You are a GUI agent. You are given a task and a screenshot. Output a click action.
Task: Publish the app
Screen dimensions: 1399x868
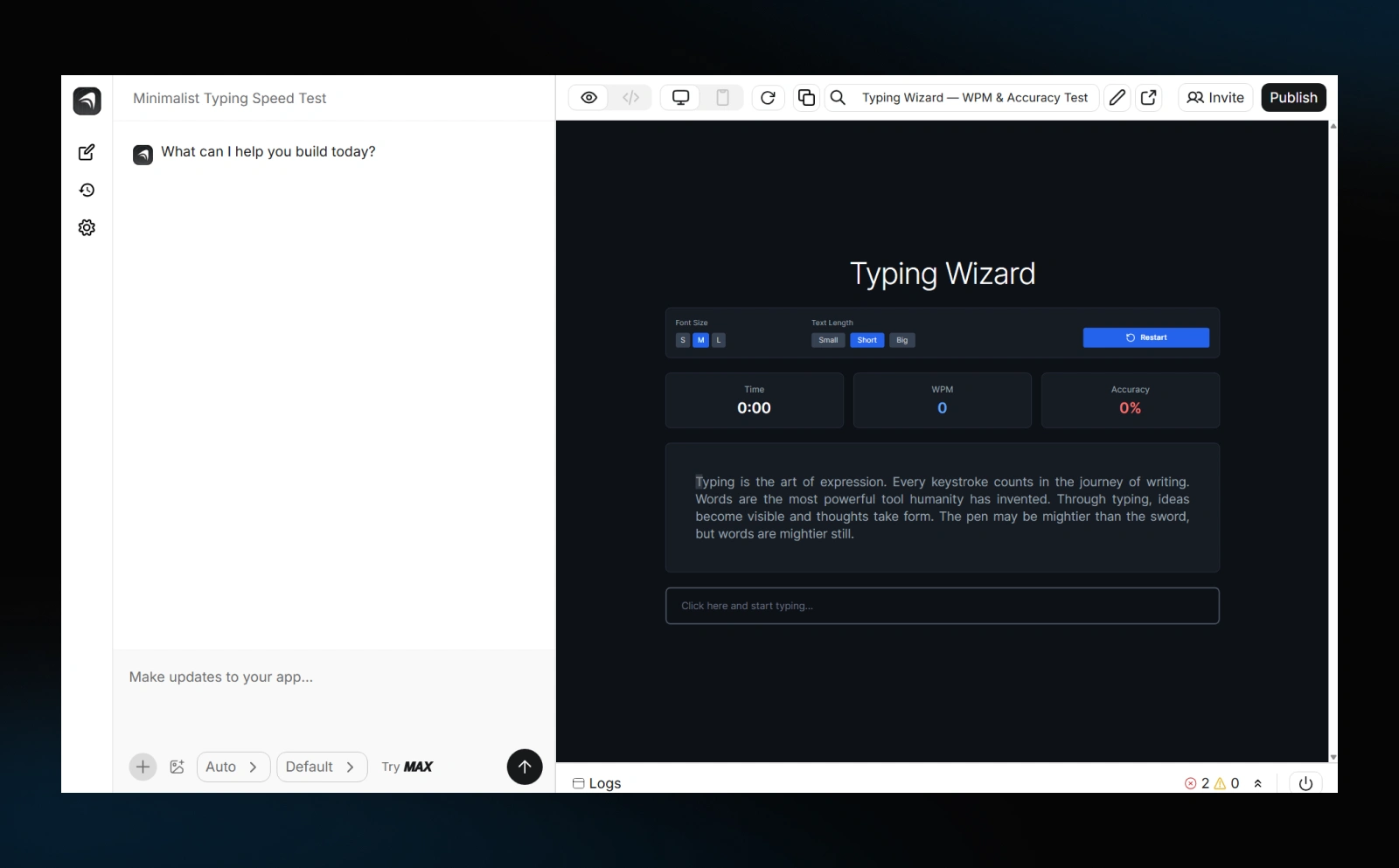pos(1293,97)
